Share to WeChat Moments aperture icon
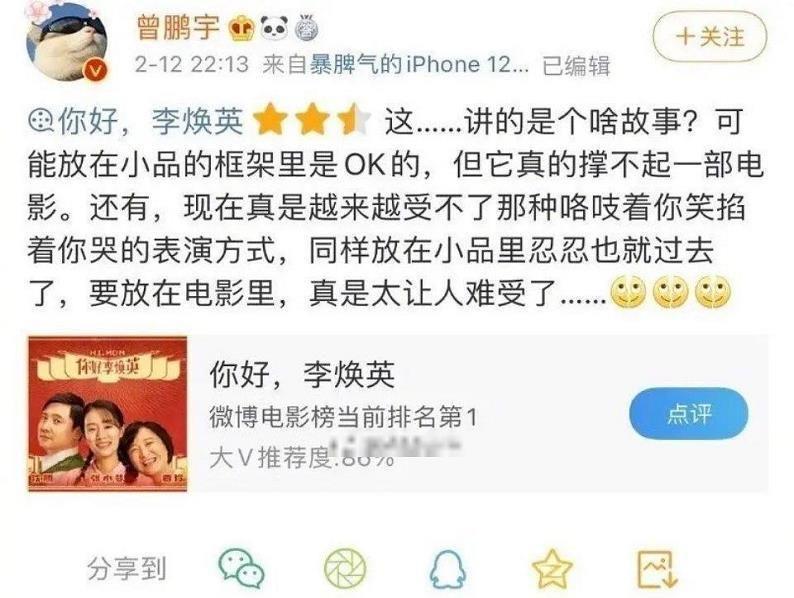Image resolution: width=794 pixels, height=598 pixels. coord(345,568)
